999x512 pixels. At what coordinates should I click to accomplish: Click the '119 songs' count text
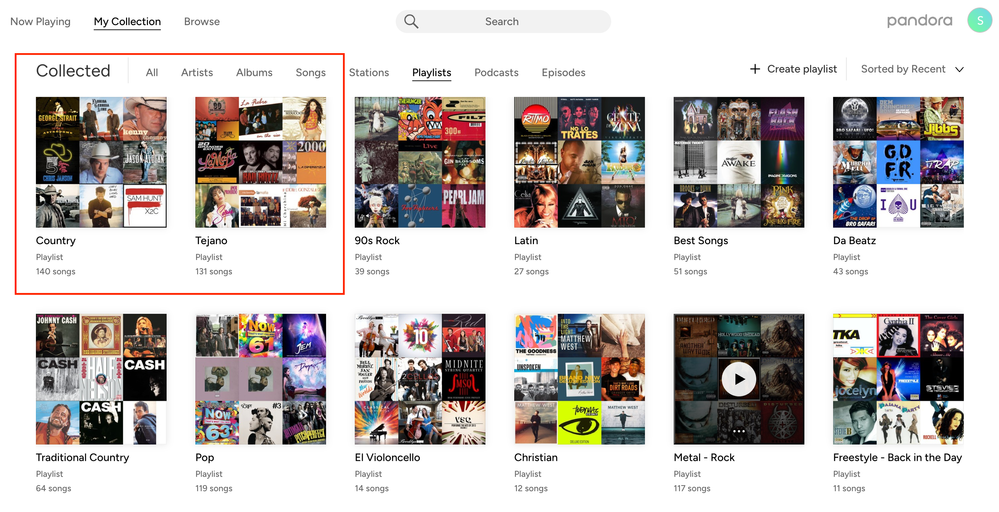213,488
